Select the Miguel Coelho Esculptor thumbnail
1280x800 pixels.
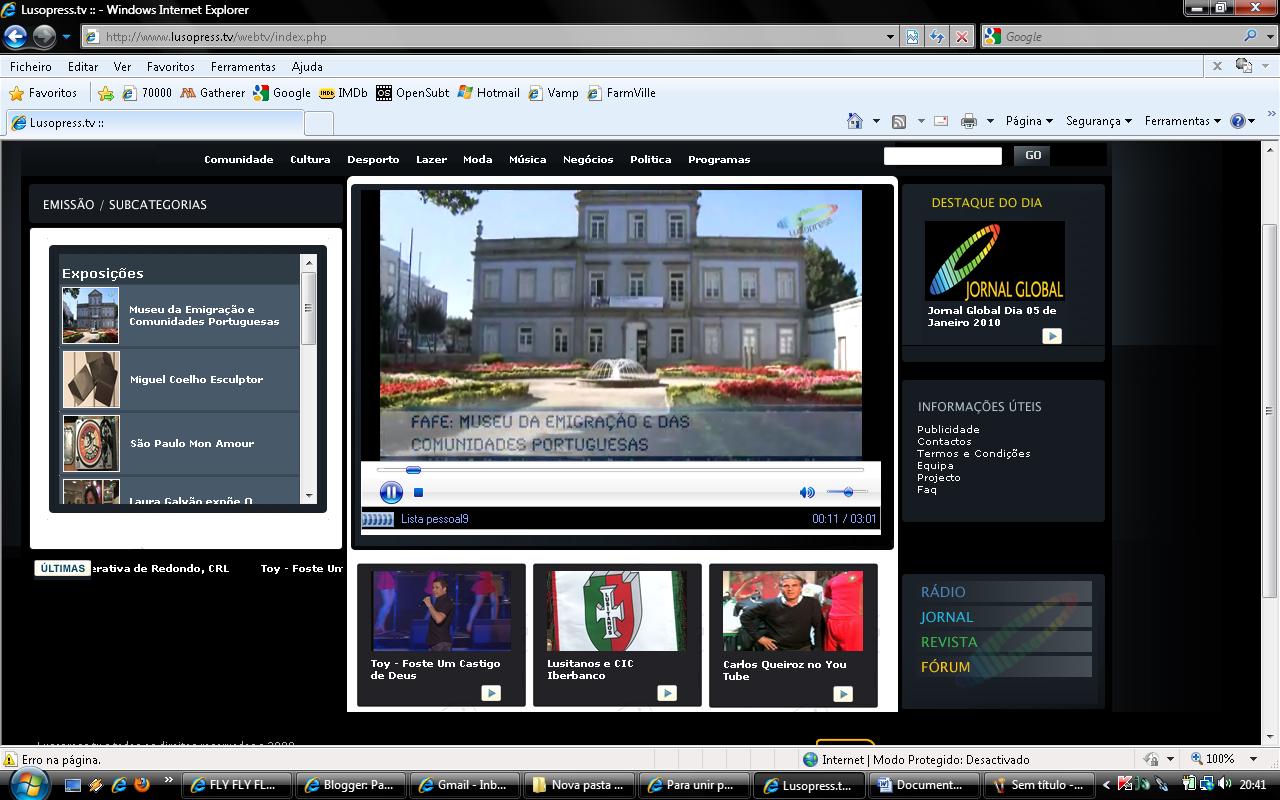point(91,380)
